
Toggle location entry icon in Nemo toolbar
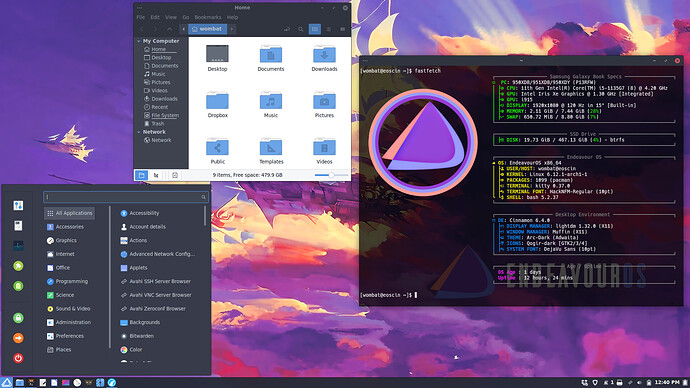click(287, 29)
